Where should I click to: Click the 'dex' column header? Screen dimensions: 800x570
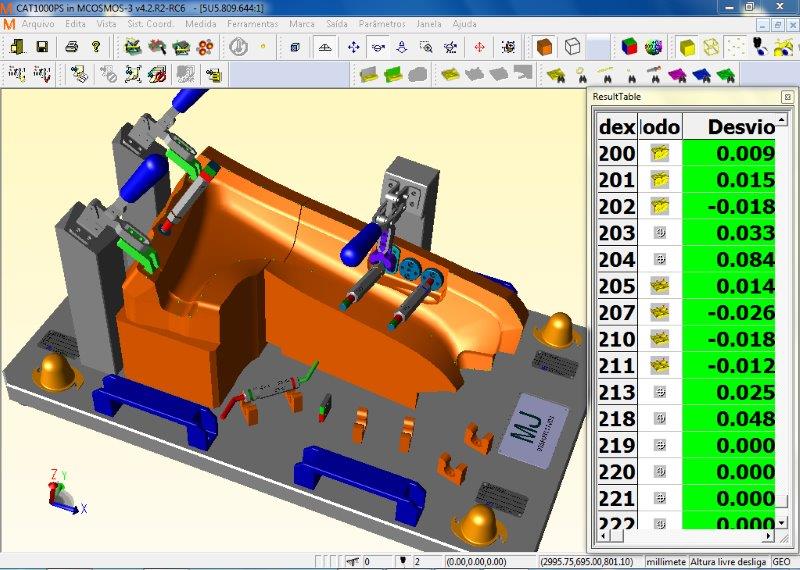(617, 127)
